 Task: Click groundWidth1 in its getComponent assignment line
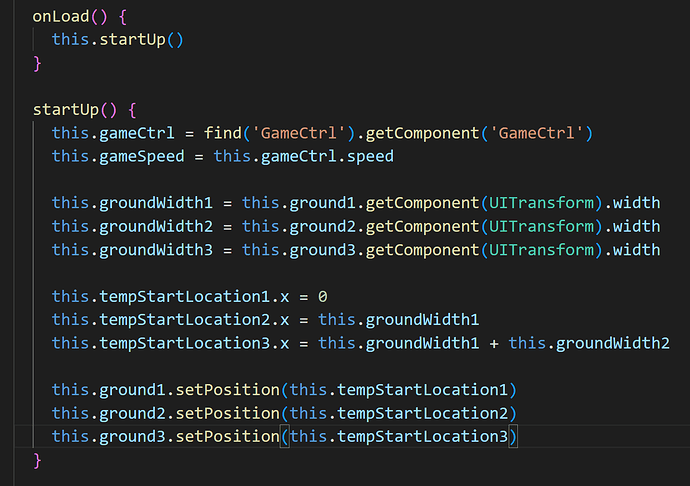tap(147, 203)
